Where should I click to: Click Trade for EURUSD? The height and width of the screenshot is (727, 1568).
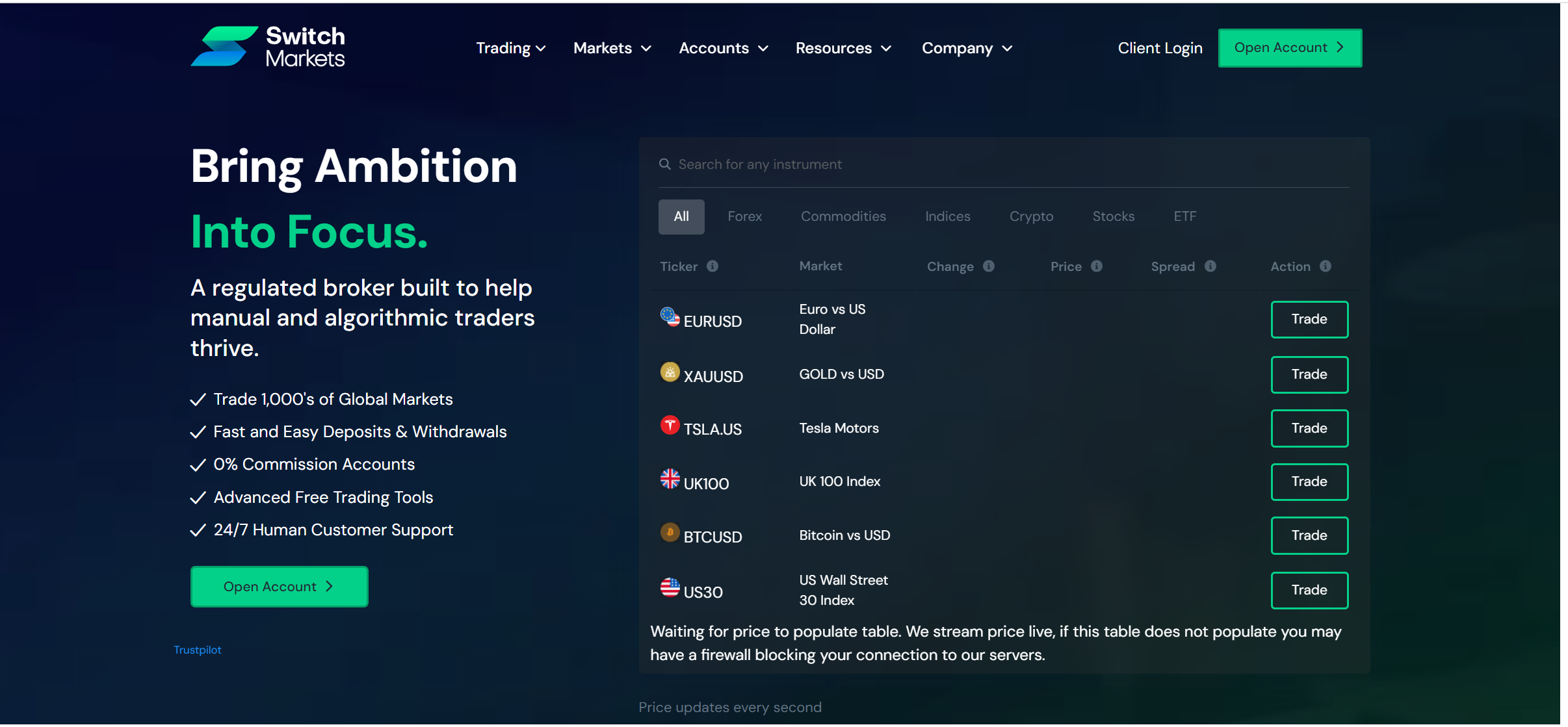click(1309, 320)
